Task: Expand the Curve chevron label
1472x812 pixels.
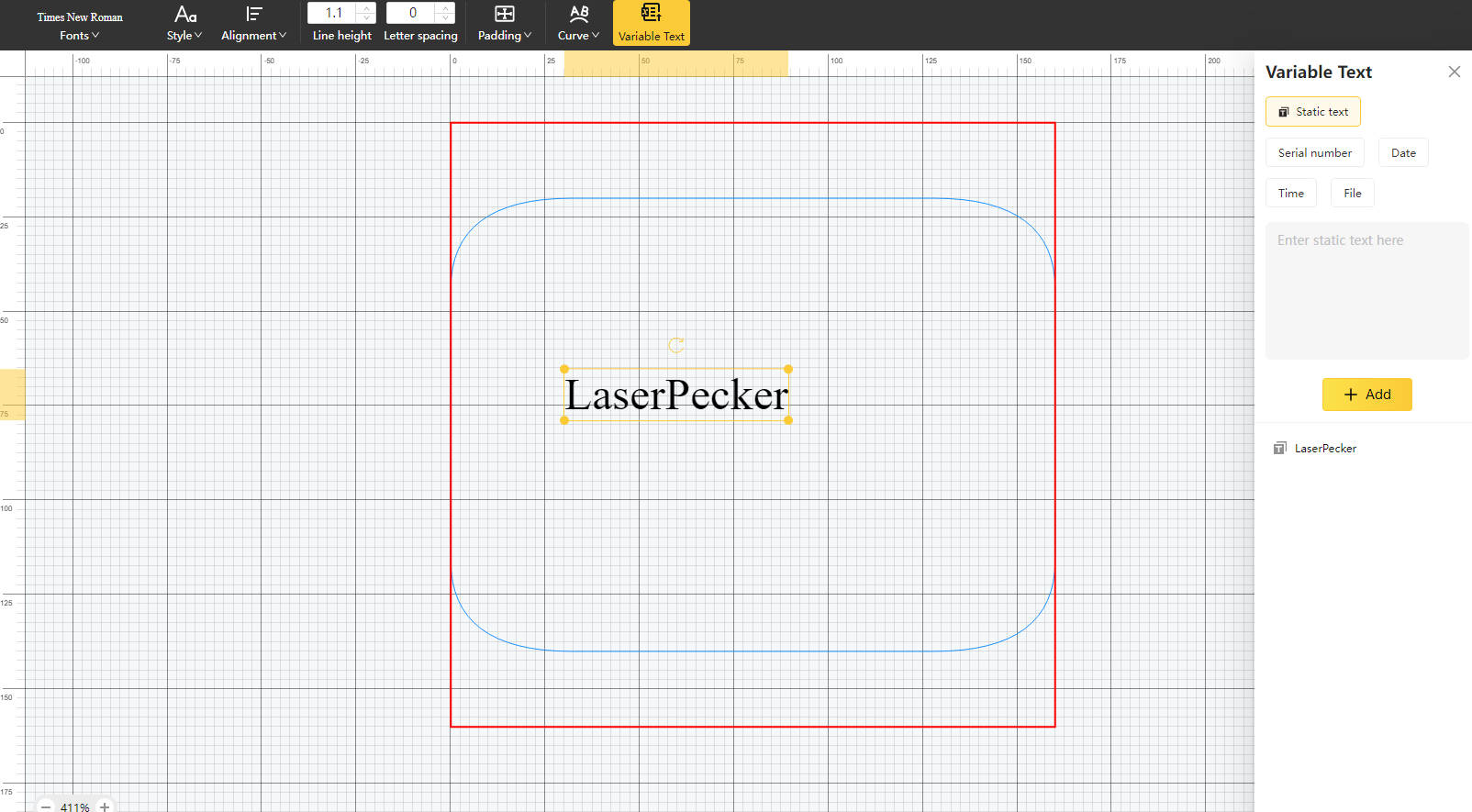Action: pyautogui.click(x=578, y=36)
